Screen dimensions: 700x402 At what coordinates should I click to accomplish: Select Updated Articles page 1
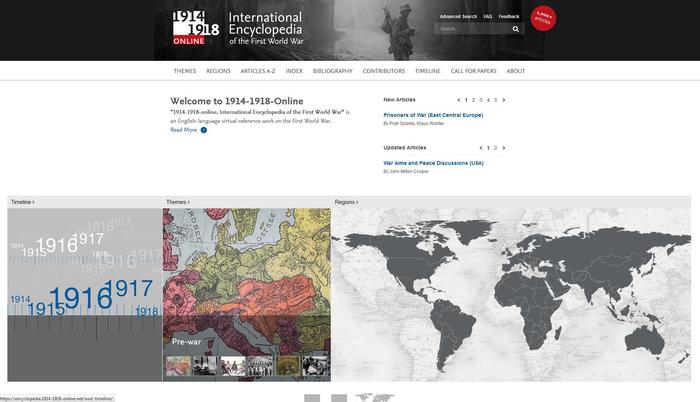click(x=488, y=148)
